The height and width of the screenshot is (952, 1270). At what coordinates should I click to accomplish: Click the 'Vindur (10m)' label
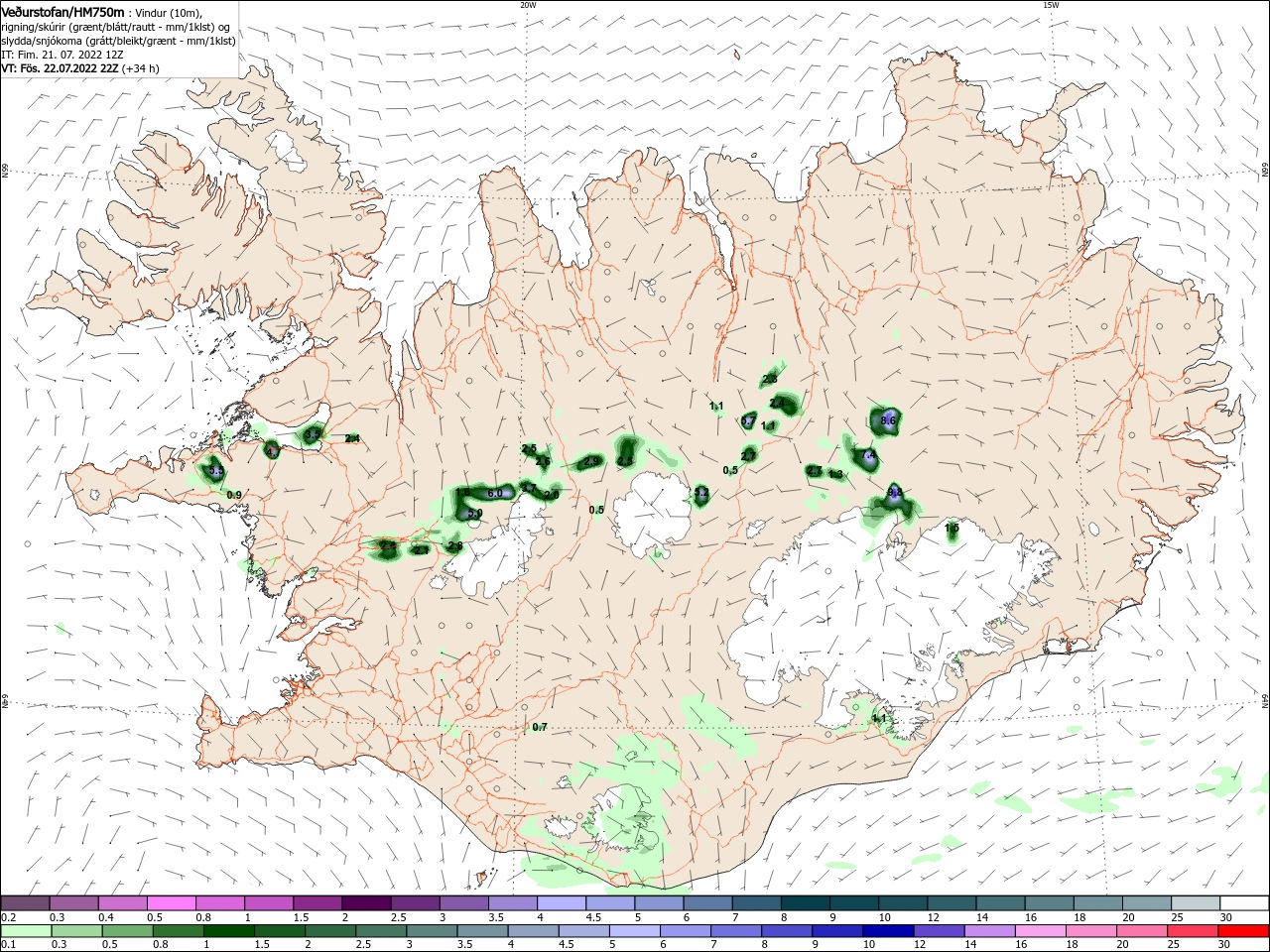[167, 12]
